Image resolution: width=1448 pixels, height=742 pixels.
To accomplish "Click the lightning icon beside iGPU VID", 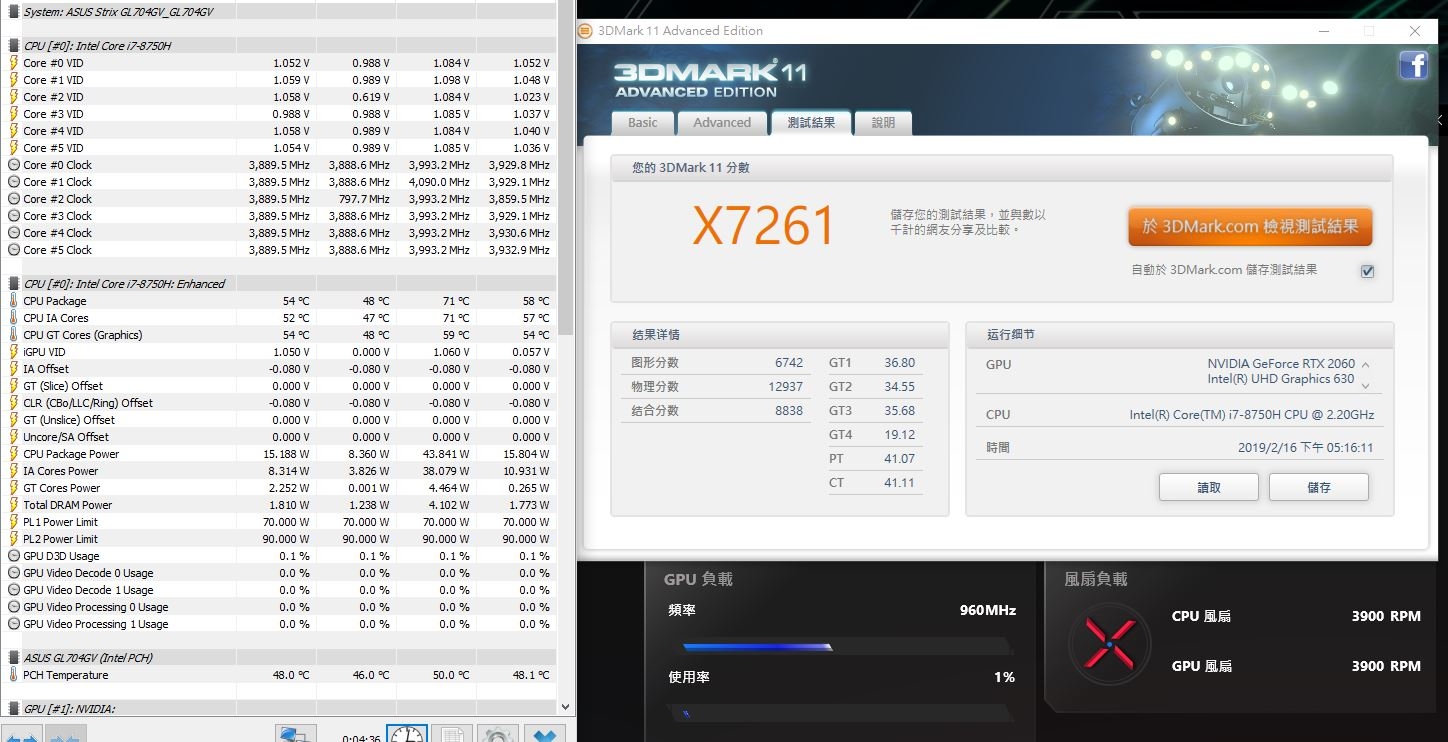I will [x=14, y=352].
